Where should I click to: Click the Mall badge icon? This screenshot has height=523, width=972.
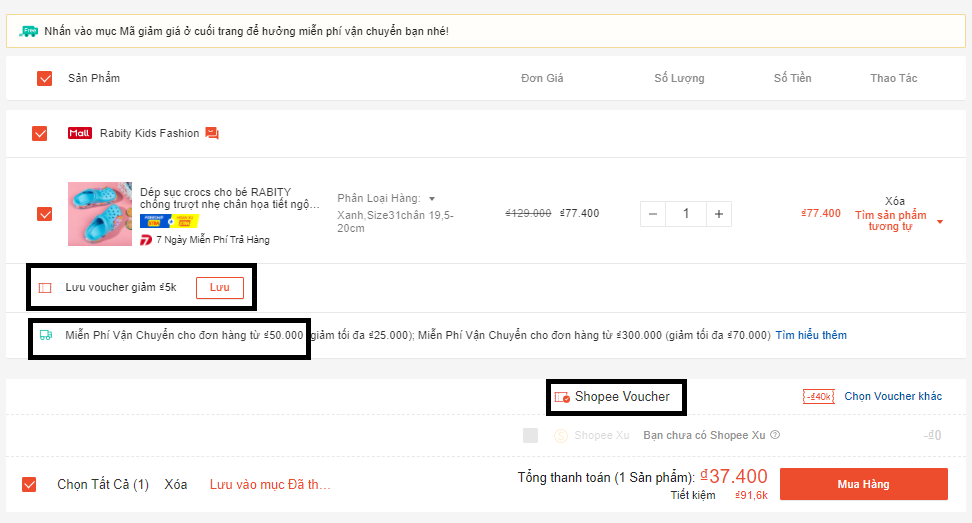80,133
